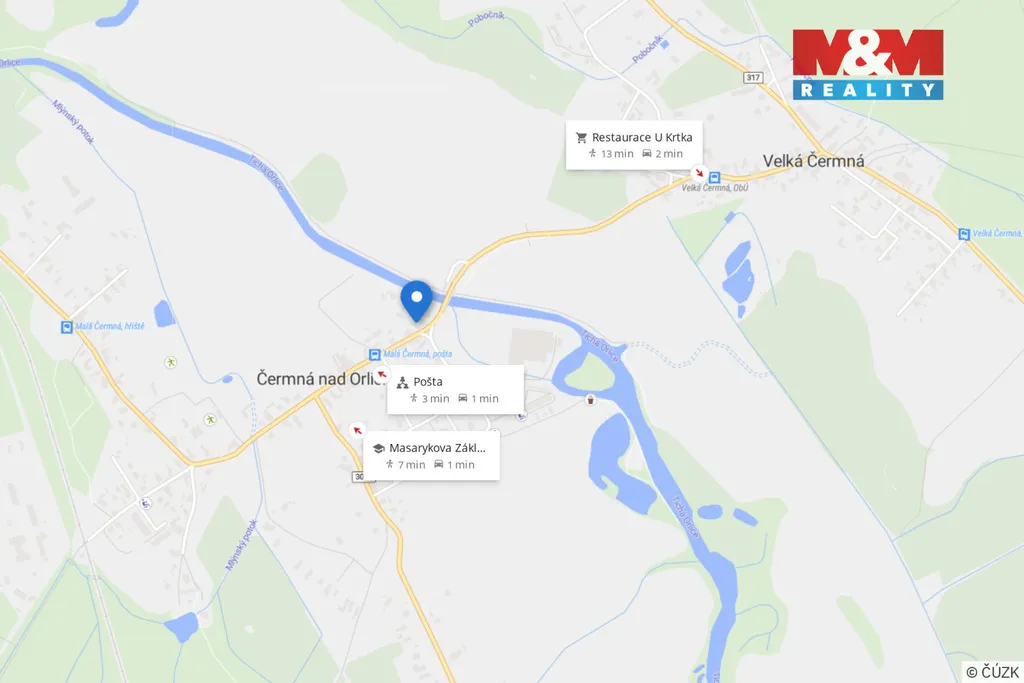Screen dimensions: 1024x683
Task: Open the Masarykova Základní škola info card
Action: pos(431,456)
